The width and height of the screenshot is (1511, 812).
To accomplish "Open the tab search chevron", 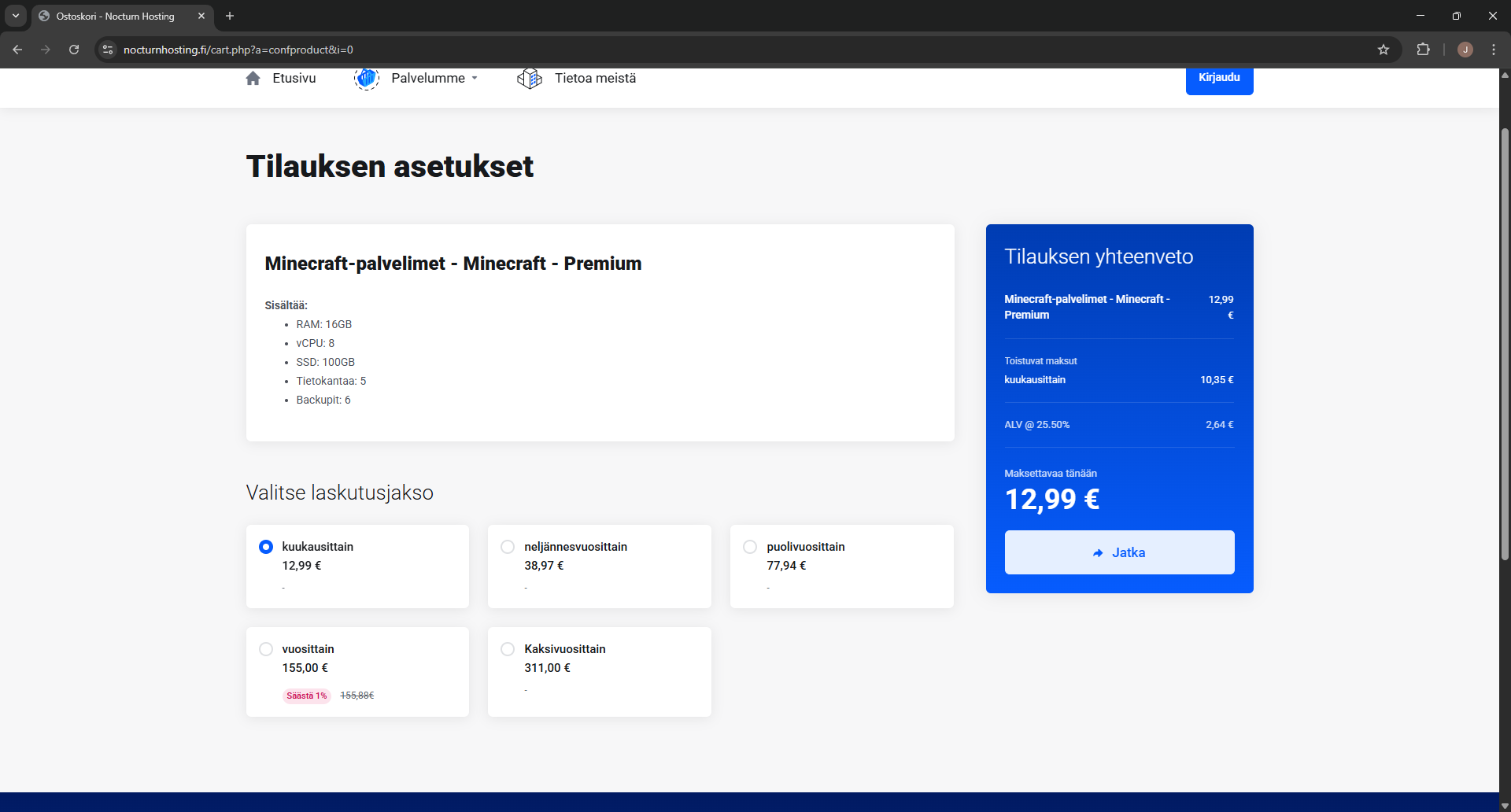I will pos(15,16).
